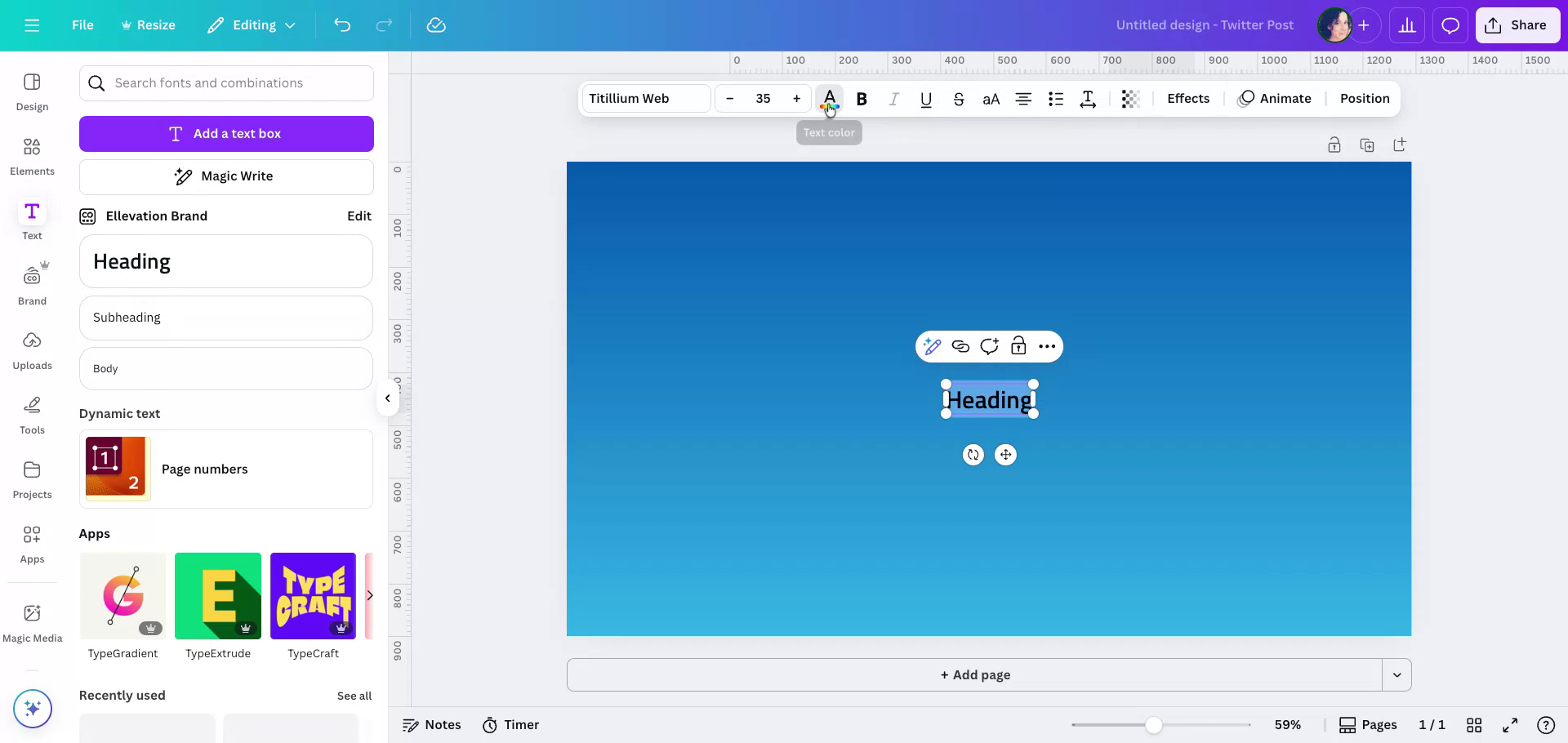This screenshot has height=743, width=1568.
Task: Open letter case options with the aA icon
Action: [991, 98]
